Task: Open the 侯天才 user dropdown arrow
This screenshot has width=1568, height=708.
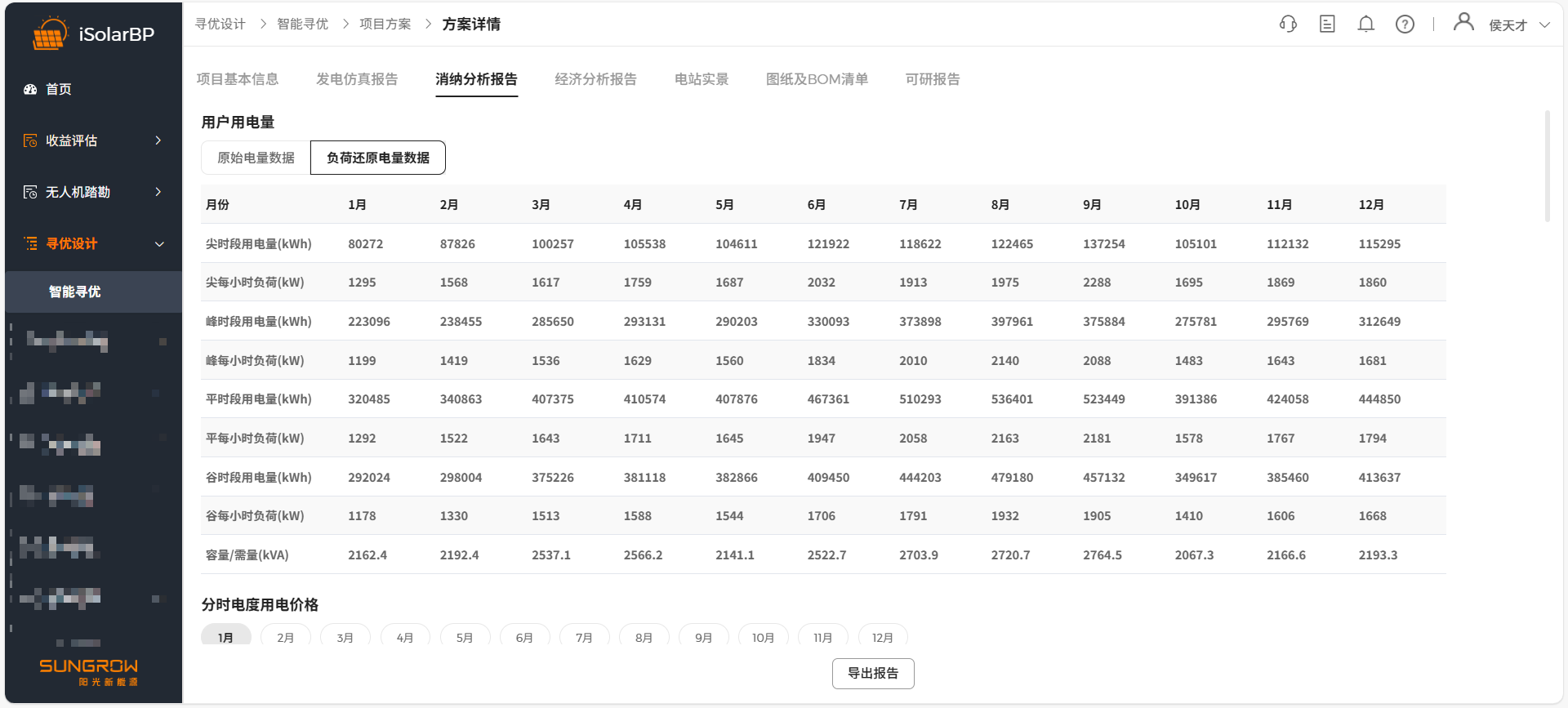Action: click(x=1544, y=25)
